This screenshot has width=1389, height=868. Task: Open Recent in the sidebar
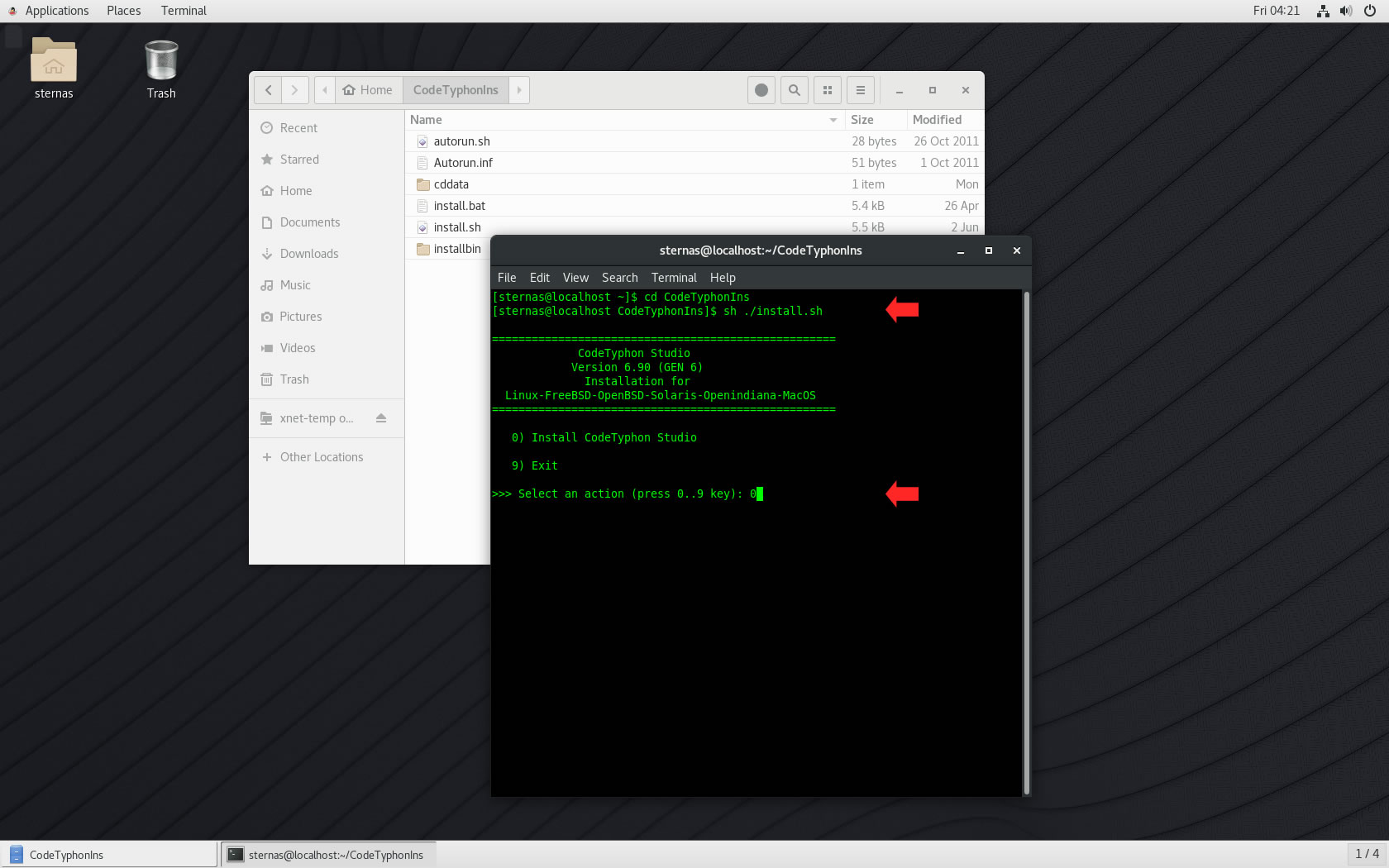[327, 128]
